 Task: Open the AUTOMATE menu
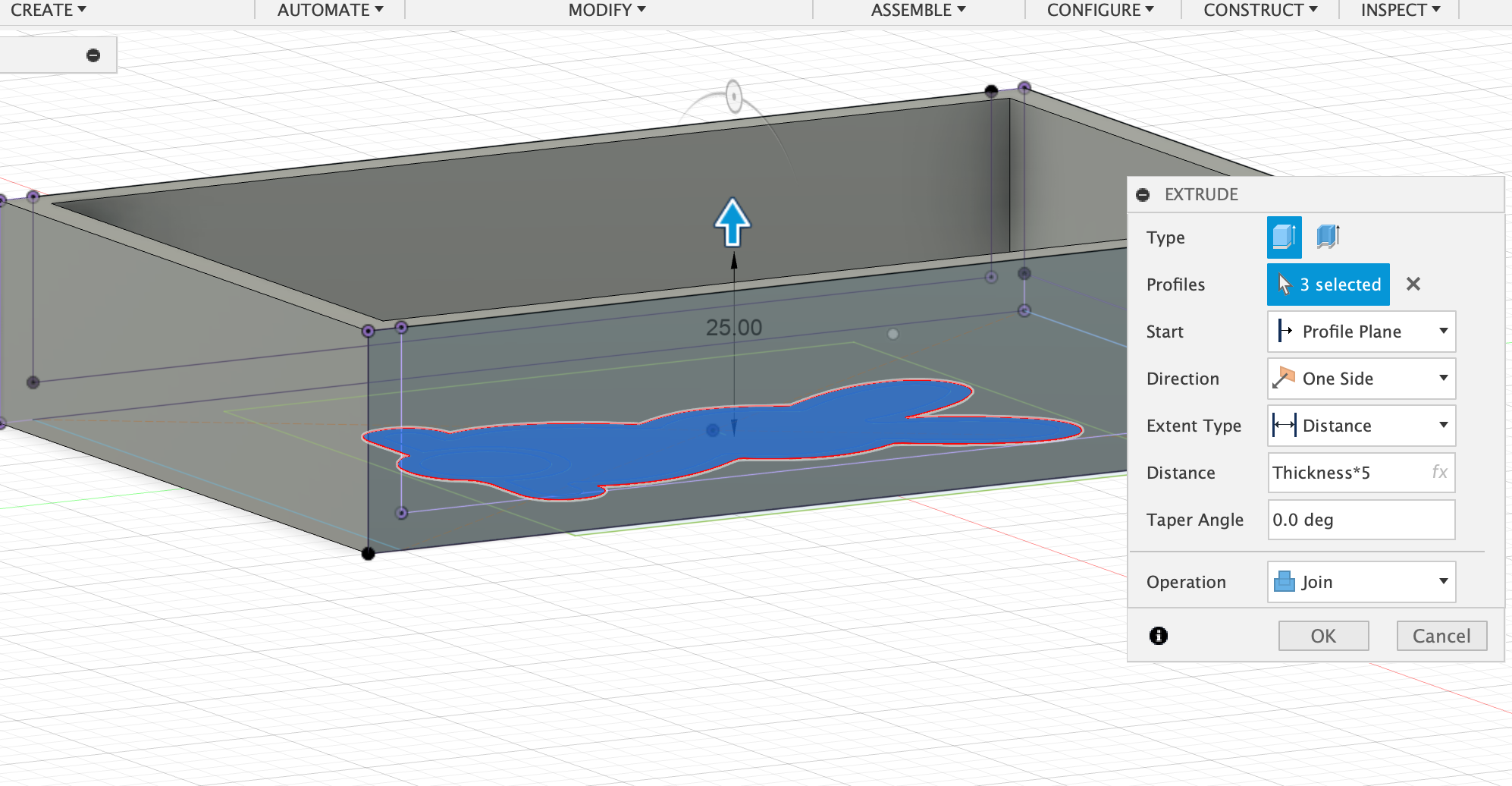(x=330, y=10)
